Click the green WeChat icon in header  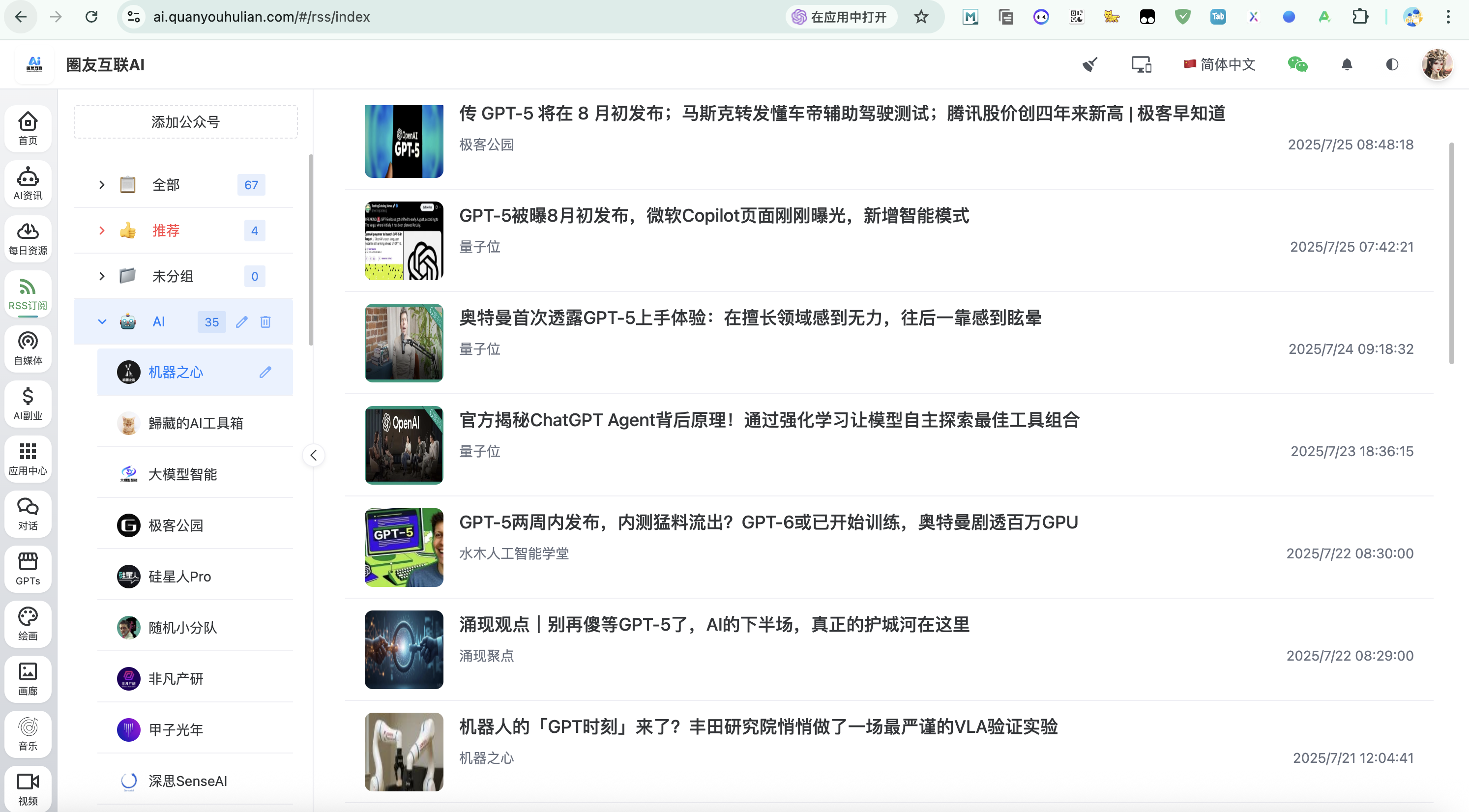click(1297, 64)
